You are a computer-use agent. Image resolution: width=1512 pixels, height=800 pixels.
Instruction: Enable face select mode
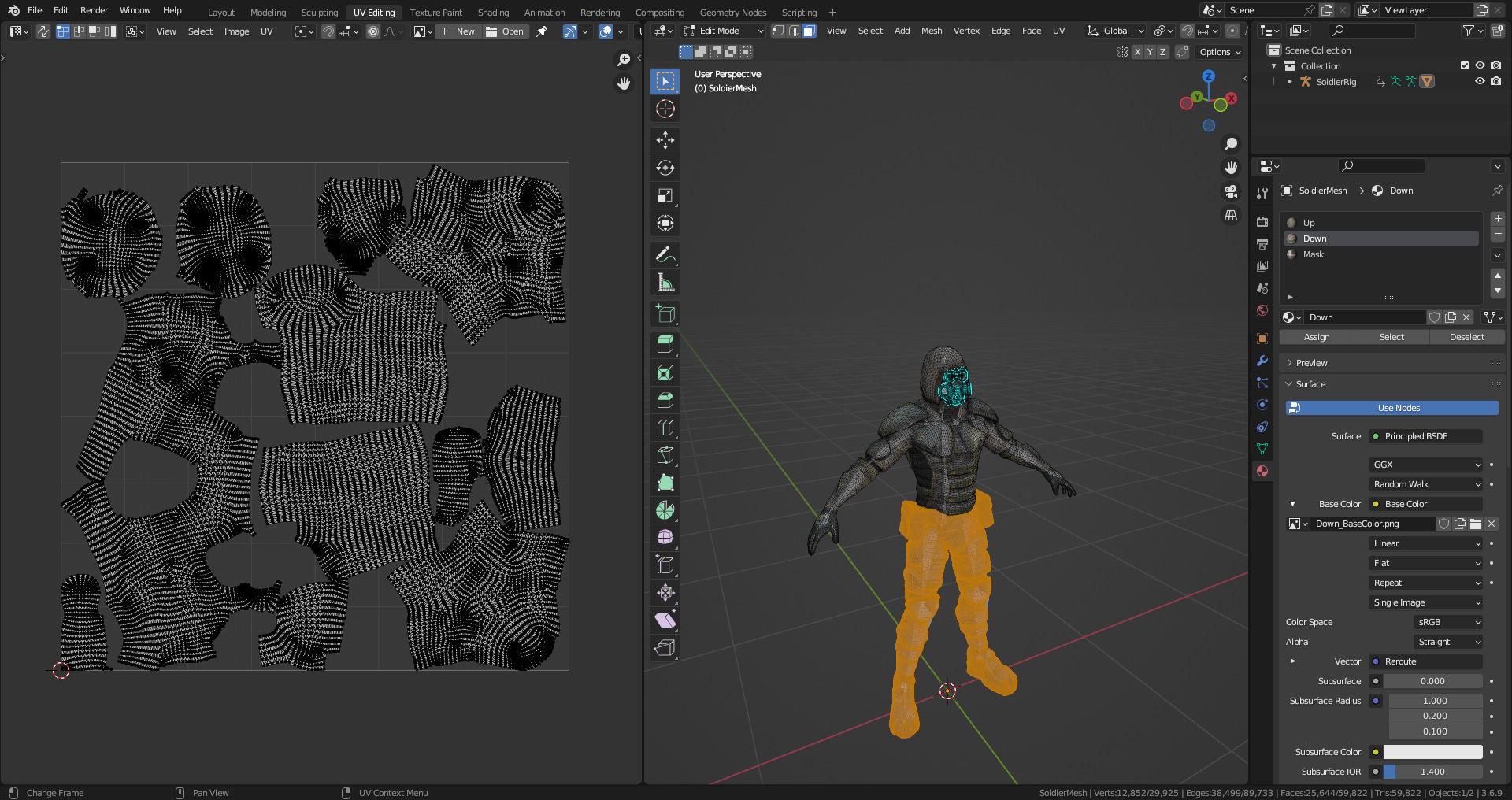pos(809,31)
